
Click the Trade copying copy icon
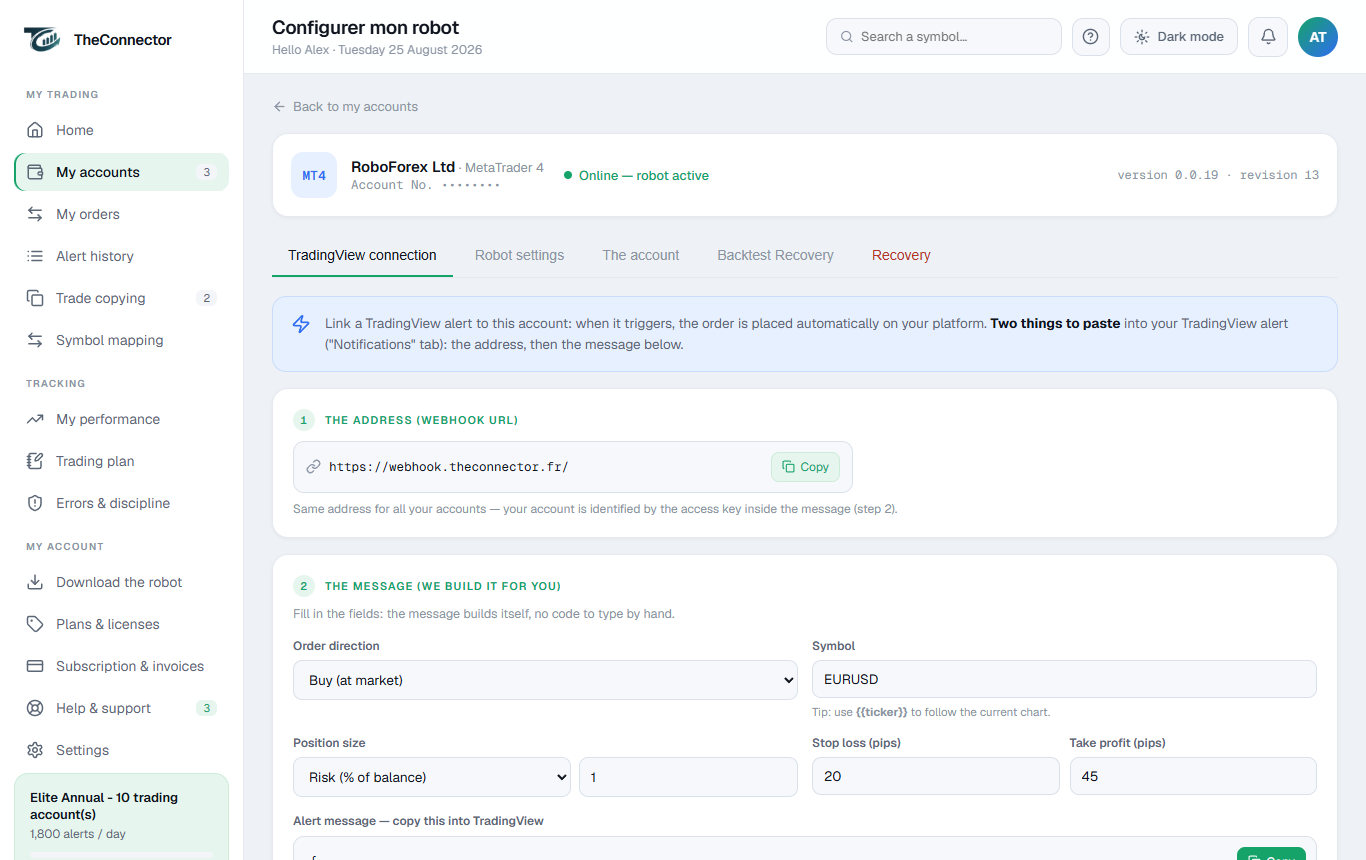[x=35, y=298]
